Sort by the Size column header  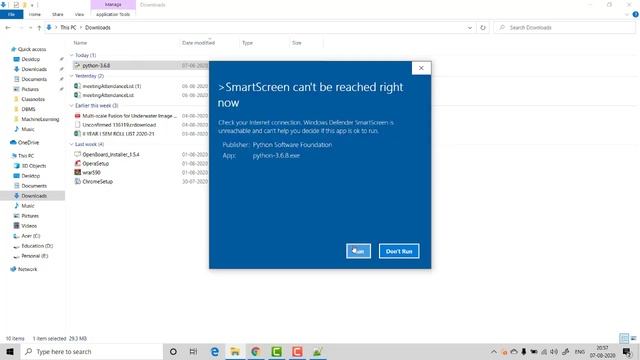coord(297,42)
